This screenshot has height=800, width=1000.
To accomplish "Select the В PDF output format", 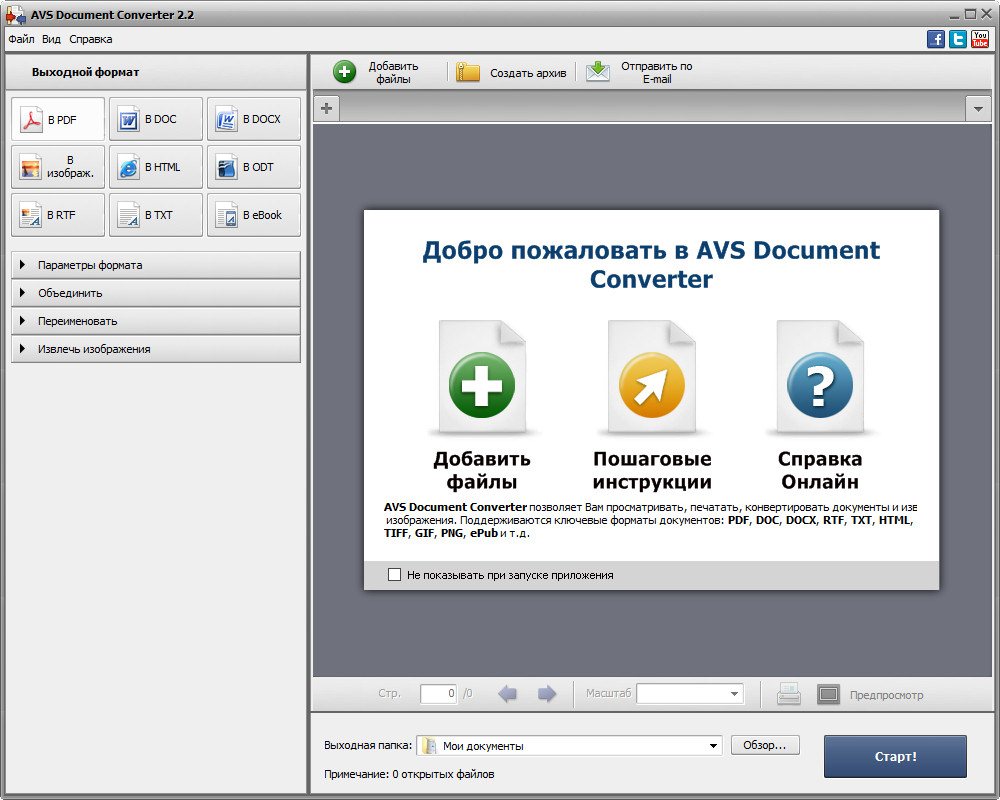I will 57,119.
